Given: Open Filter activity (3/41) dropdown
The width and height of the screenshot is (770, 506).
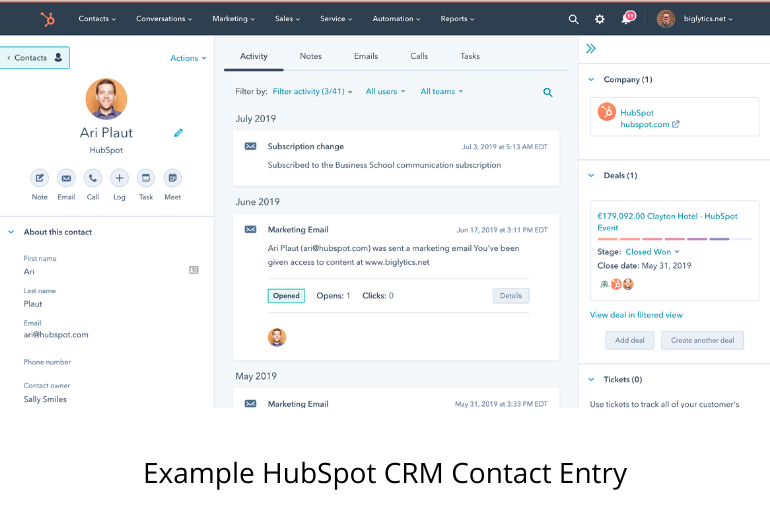Looking at the screenshot, I should (x=312, y=91).
